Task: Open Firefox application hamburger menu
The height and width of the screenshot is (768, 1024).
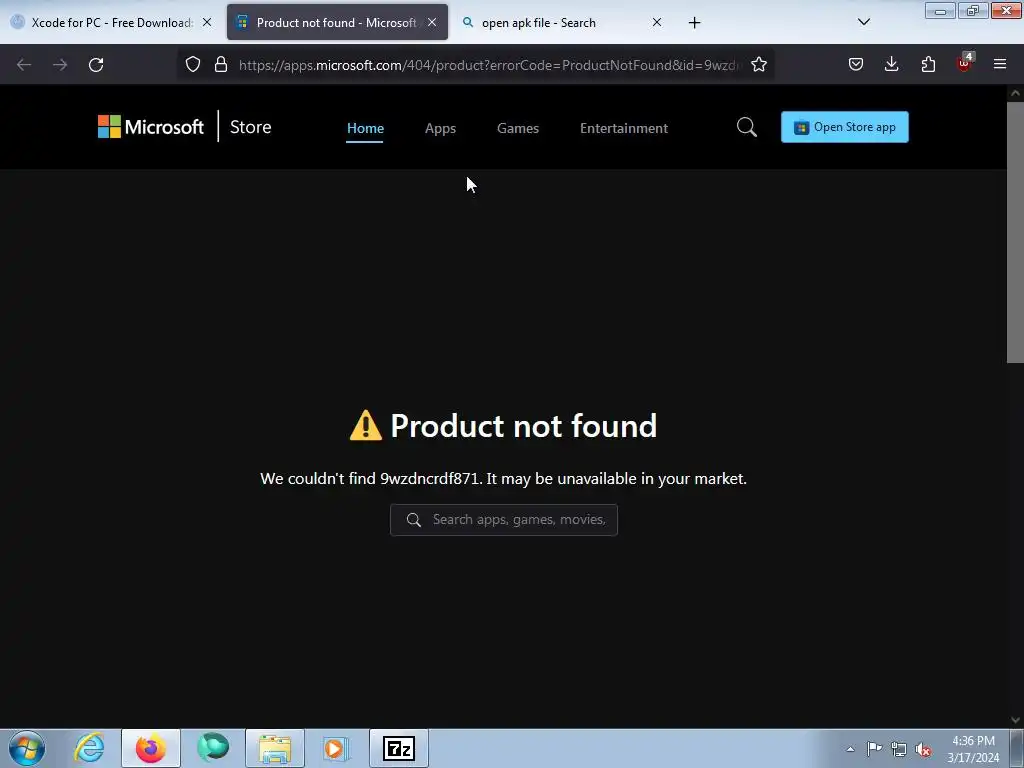Action: (x=1000, y=65)
